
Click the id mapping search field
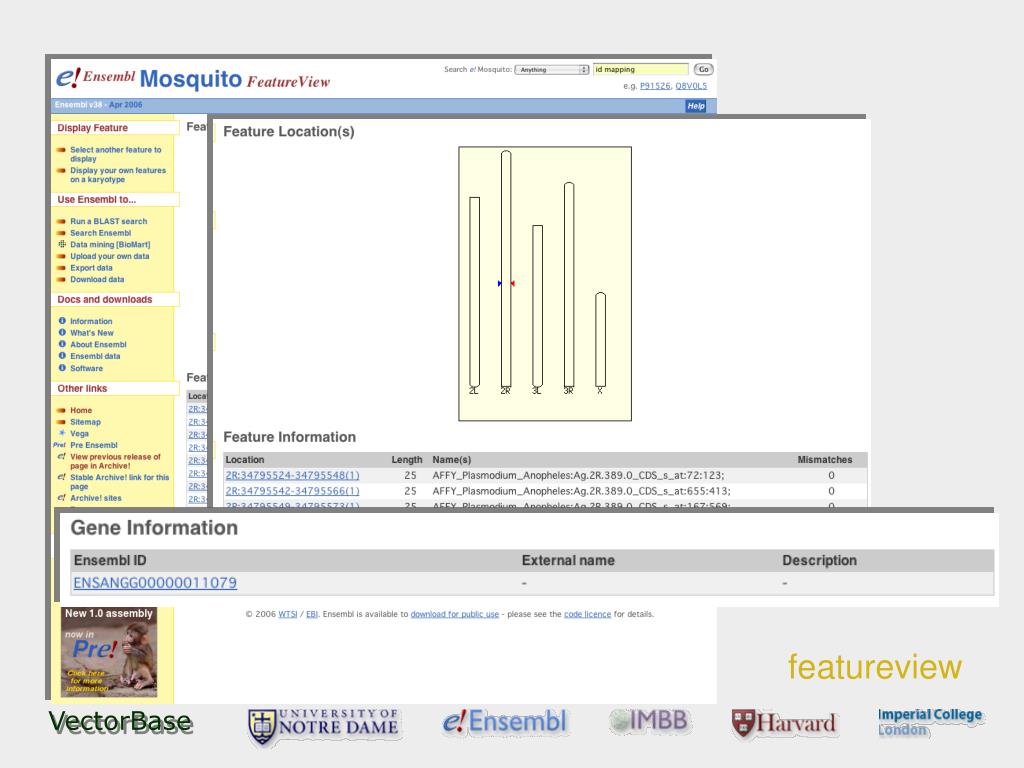coord(641,69)
